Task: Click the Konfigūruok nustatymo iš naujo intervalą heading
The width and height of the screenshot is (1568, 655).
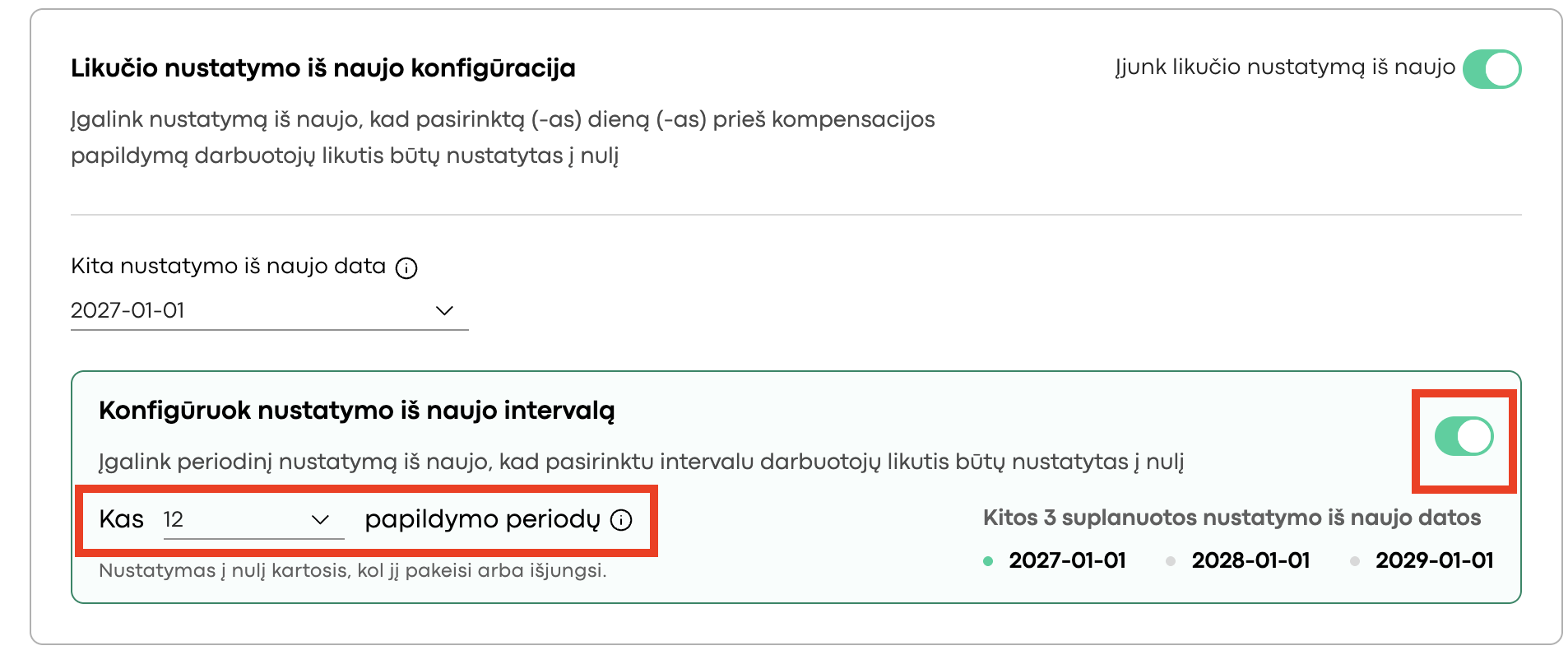Action: [356, 411]
